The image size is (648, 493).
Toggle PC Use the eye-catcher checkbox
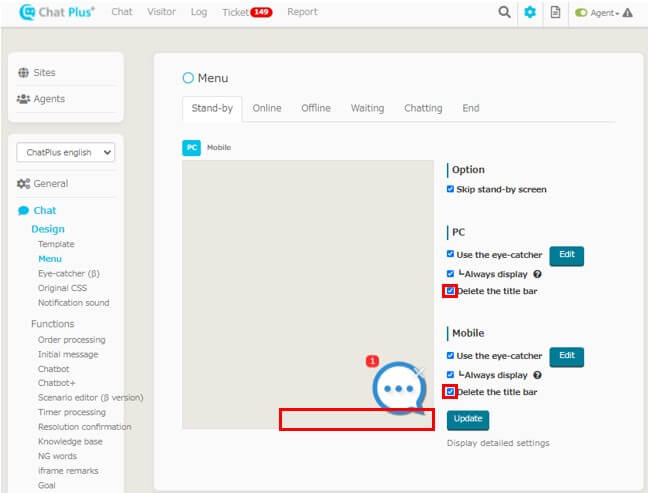[x=450, y=254]
